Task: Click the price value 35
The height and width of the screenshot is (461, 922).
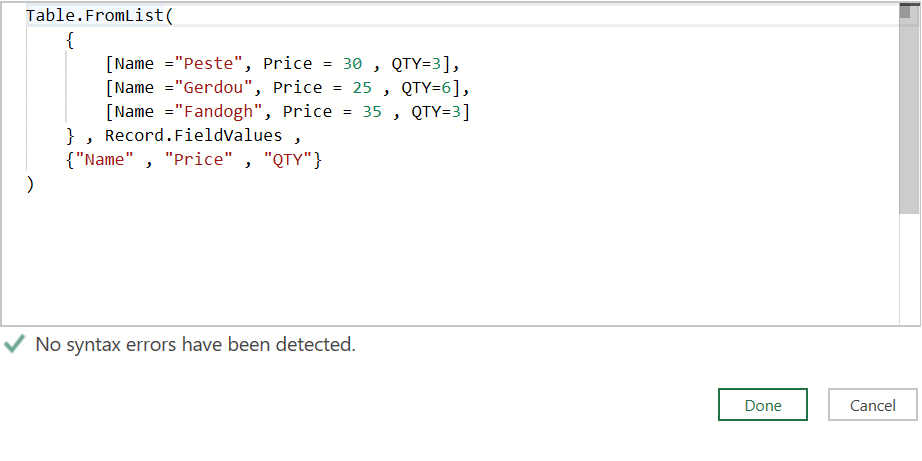Action: pyautogui.click(x=372, y=112)
